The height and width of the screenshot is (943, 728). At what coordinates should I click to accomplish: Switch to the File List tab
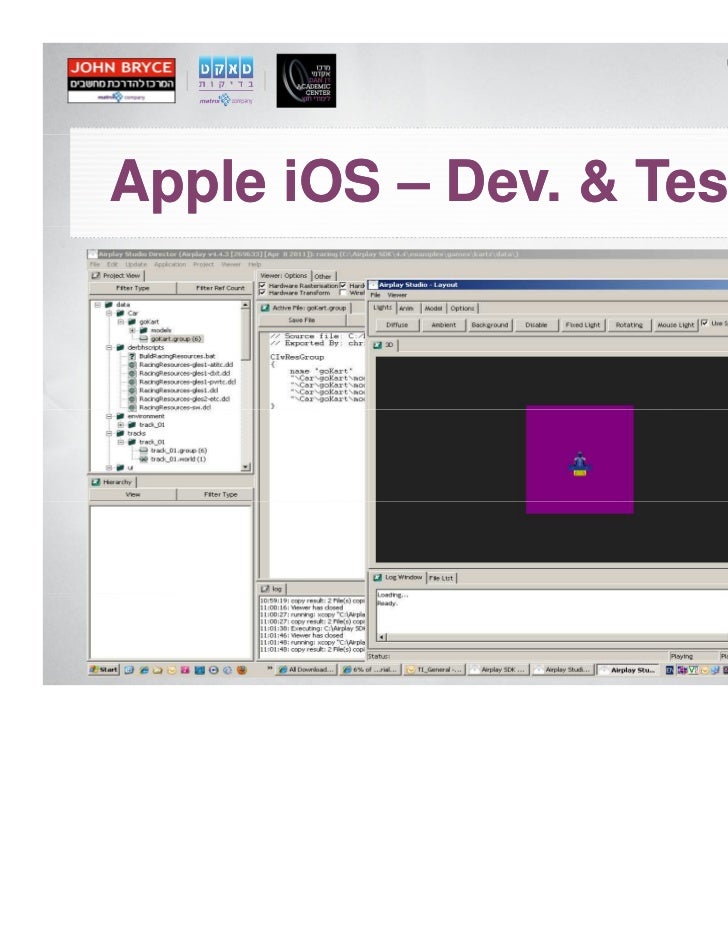click(441, 578)
